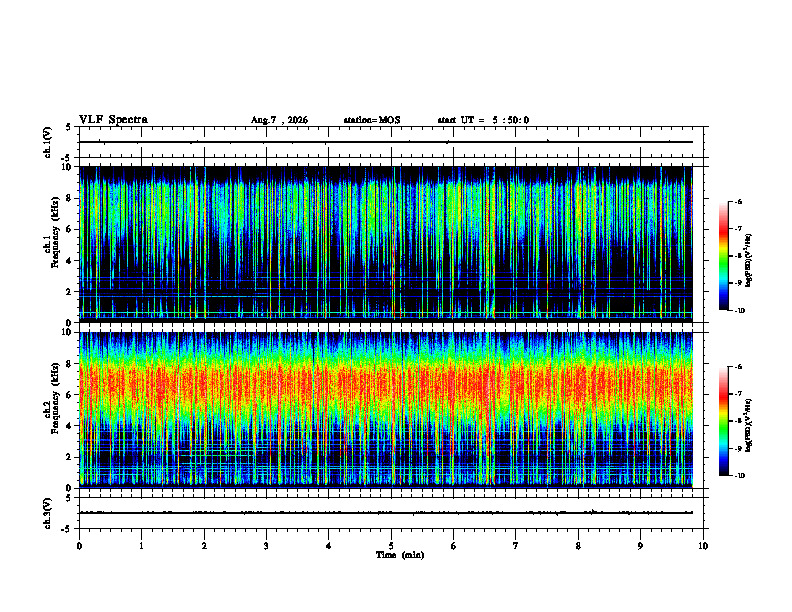Click time-axis tick label "5"

pos(391,546)
